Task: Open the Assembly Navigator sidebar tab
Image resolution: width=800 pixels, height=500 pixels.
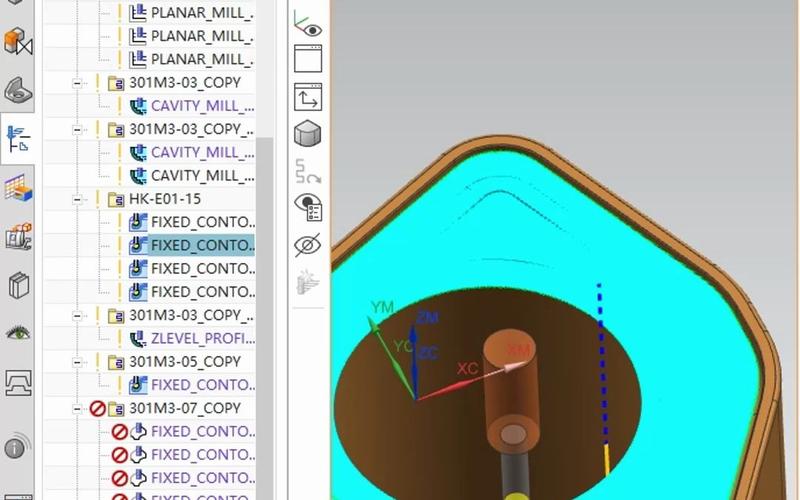Action: click(x=18, y=42)
